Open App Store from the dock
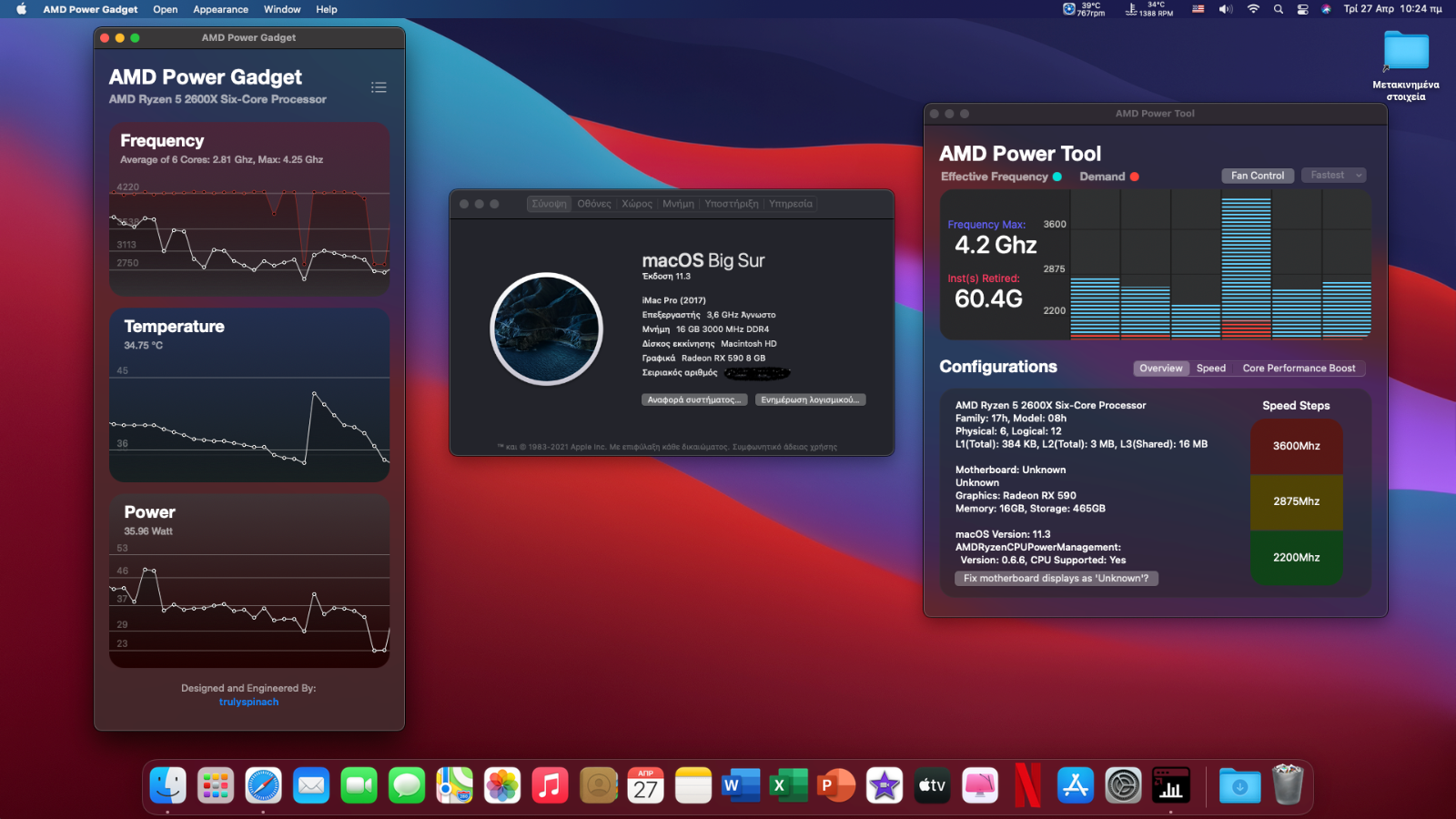The image size is (1456, 819). pyautogui.click(x=1076, y=785)
